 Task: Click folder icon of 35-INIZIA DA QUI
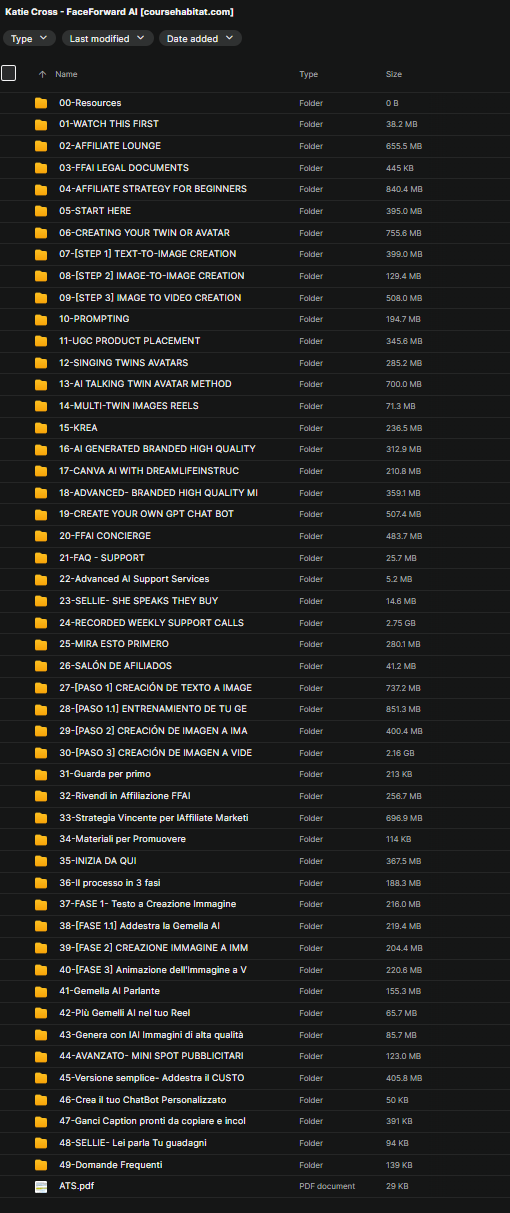[x=41, y=861]
